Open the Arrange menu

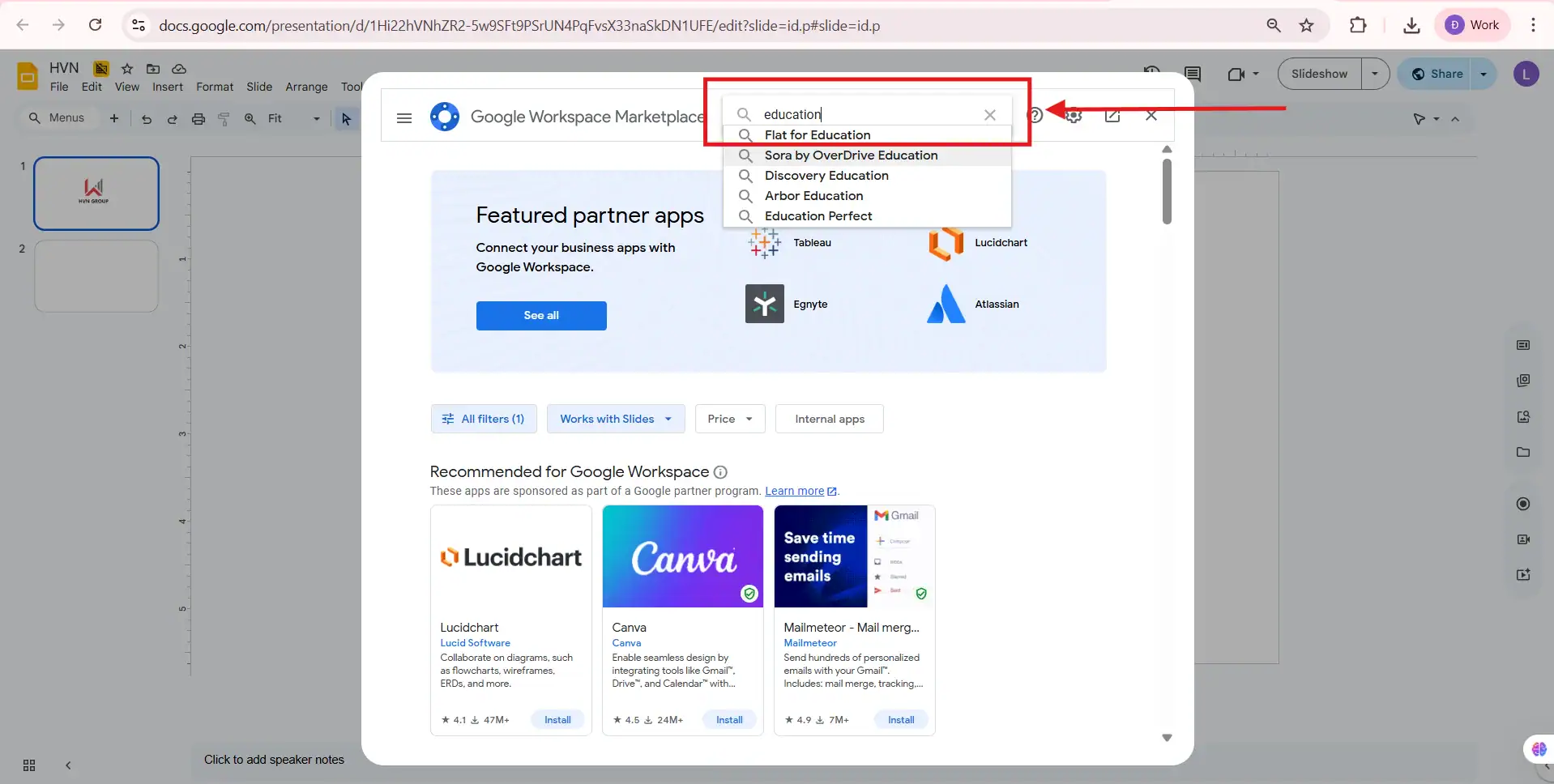pos(305,87)
